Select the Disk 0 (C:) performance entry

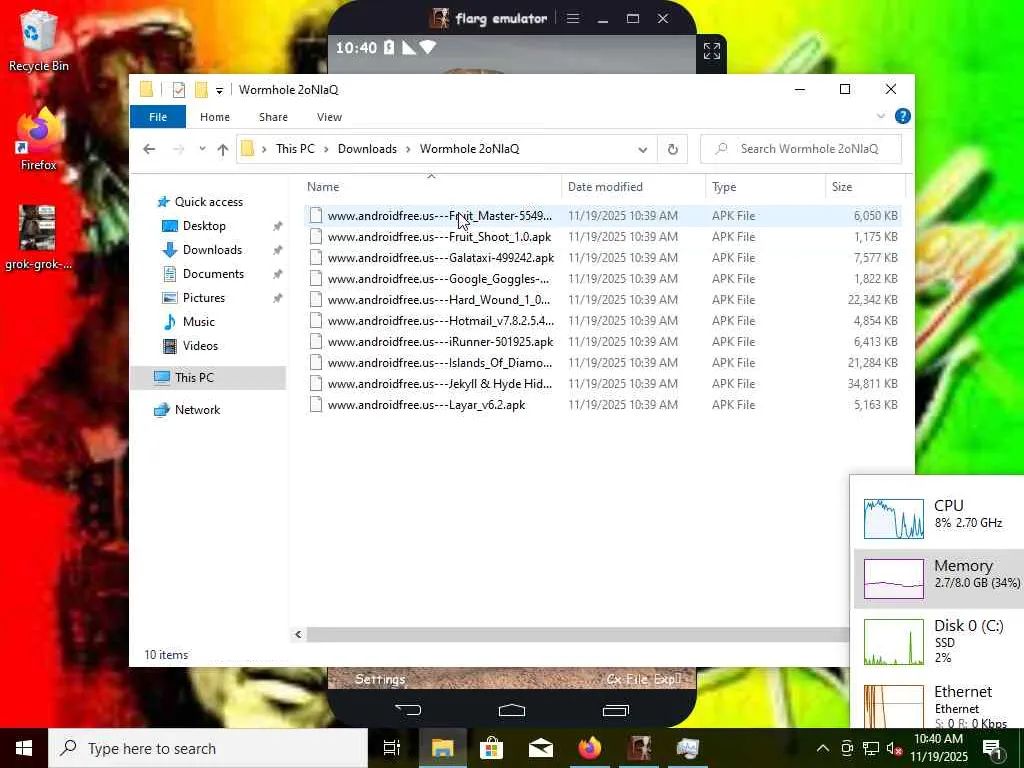(x=938, y=641)
